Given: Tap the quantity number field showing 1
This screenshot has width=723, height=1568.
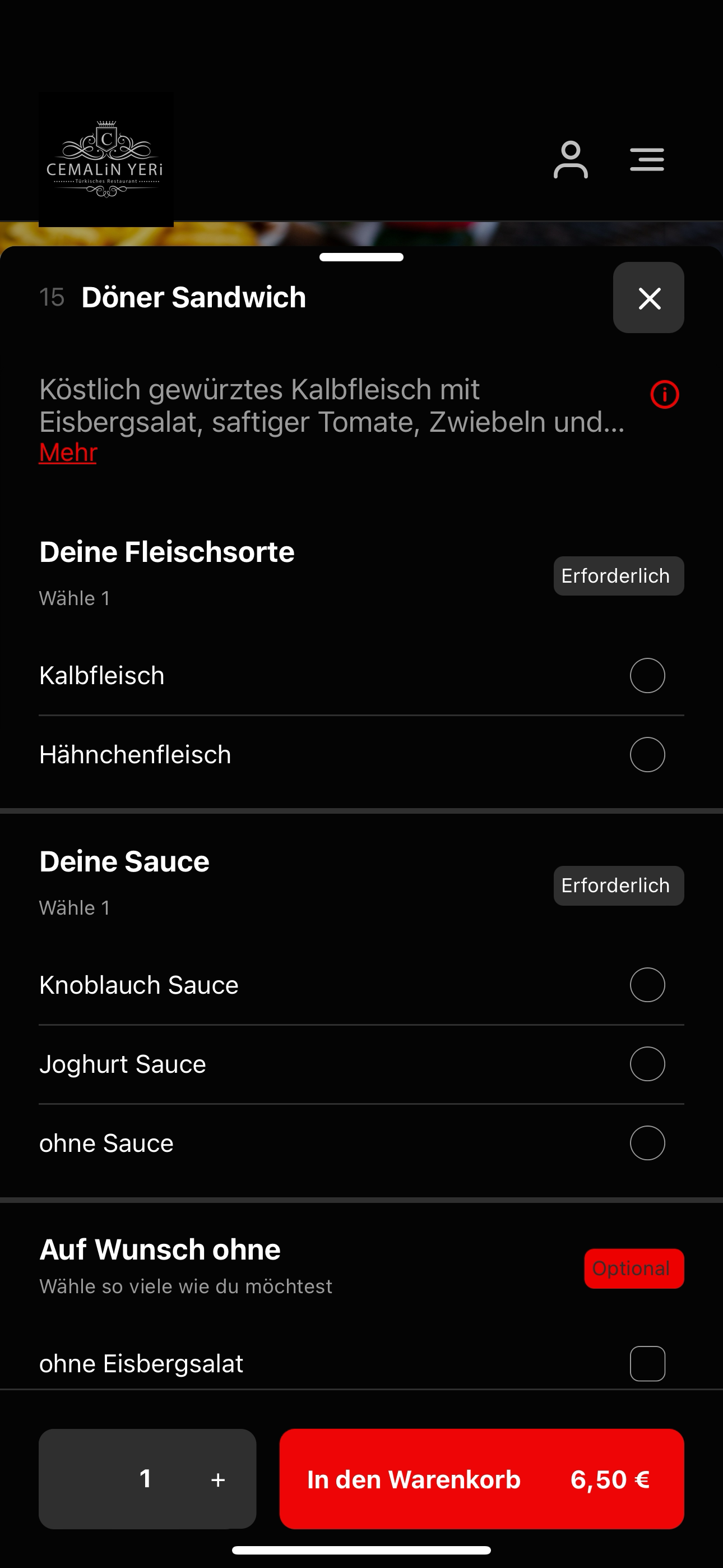Looking at the screenshot, I should pyautogui.click(x=146, y=1479).
